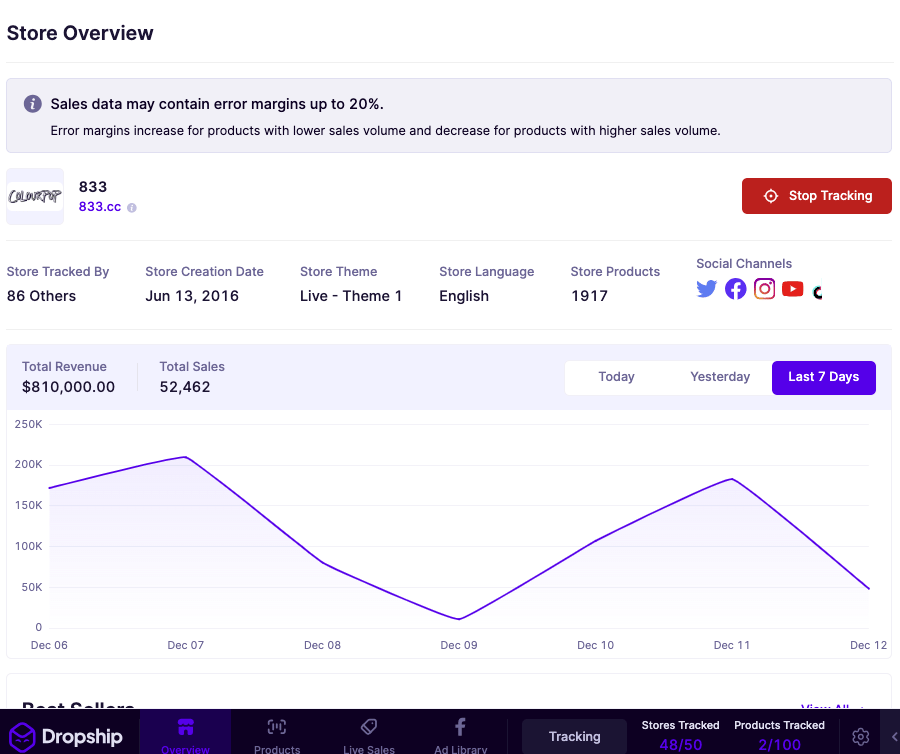
Task: Click the Dropship logo
Action: (66, 736)
